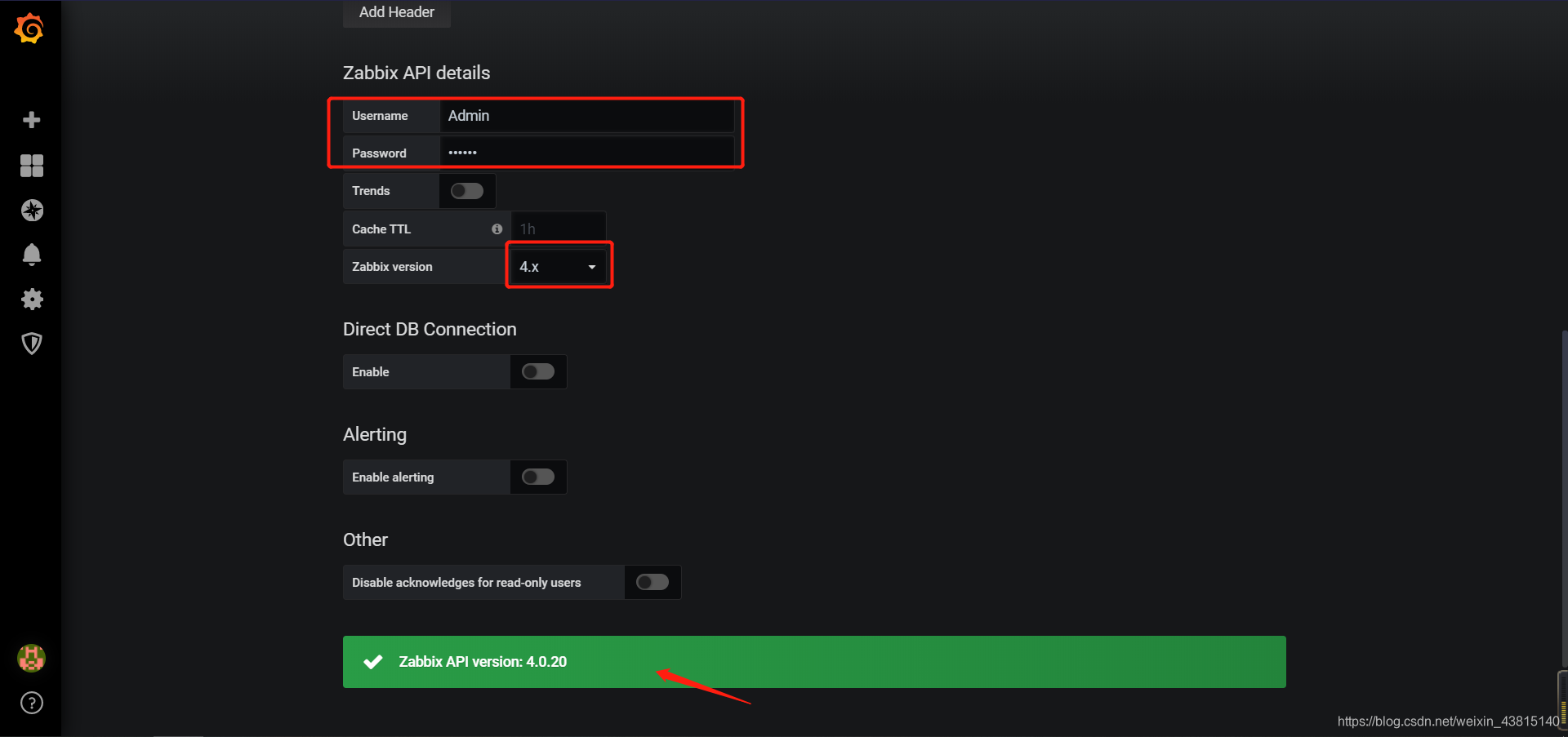Click the Zabbix version label
1568x737 pixels.
click(x=392, y=267)
